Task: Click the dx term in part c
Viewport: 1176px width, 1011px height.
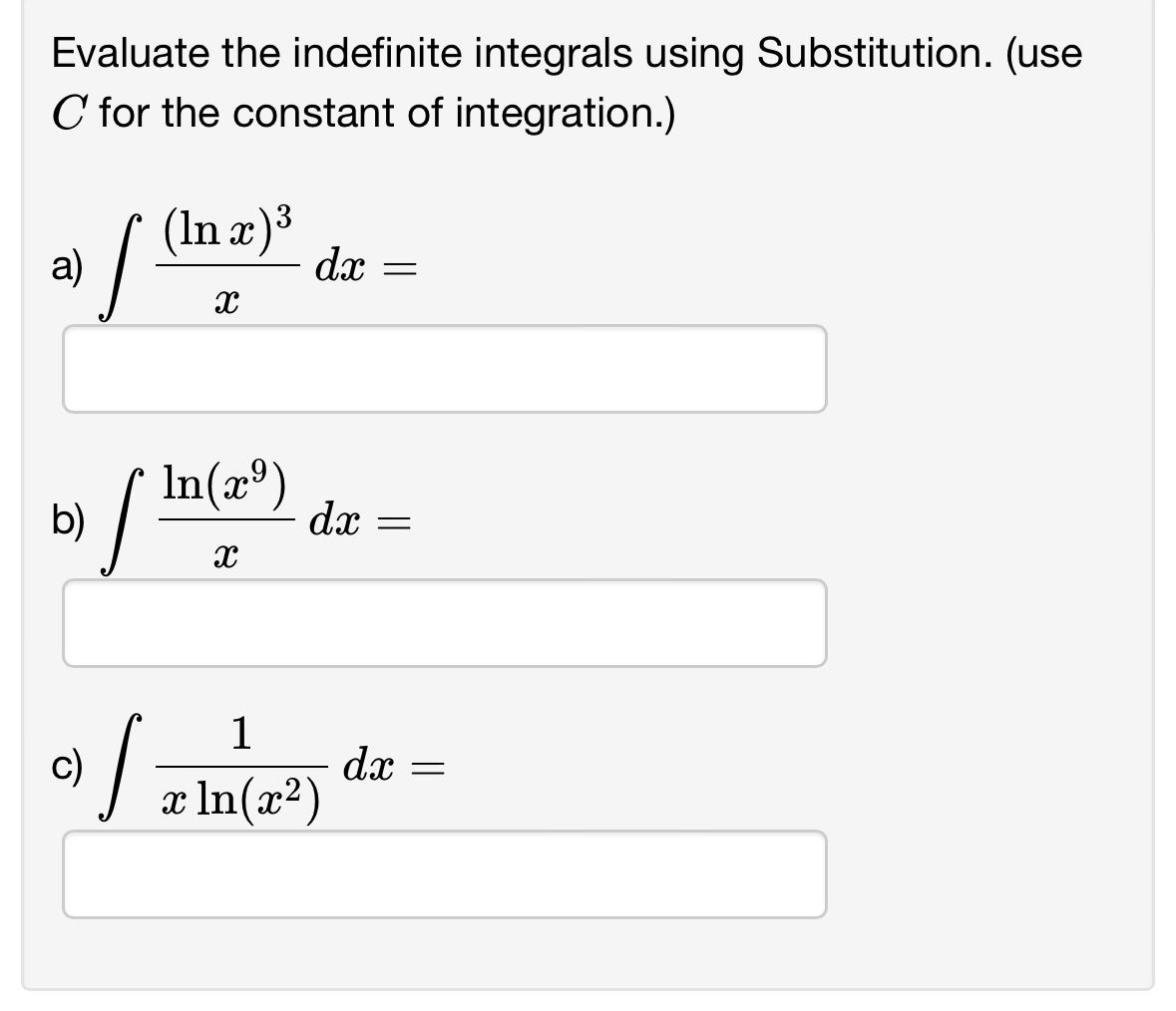Action: [x=369, y=766]
